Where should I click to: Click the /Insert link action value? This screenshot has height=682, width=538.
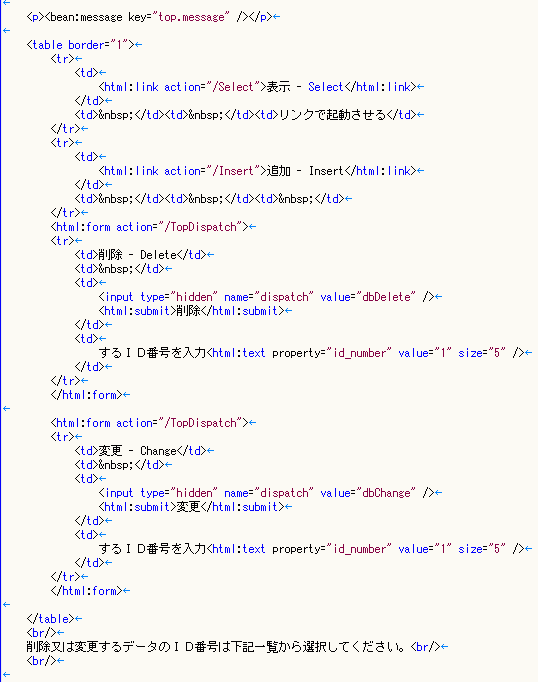[235, 171]
